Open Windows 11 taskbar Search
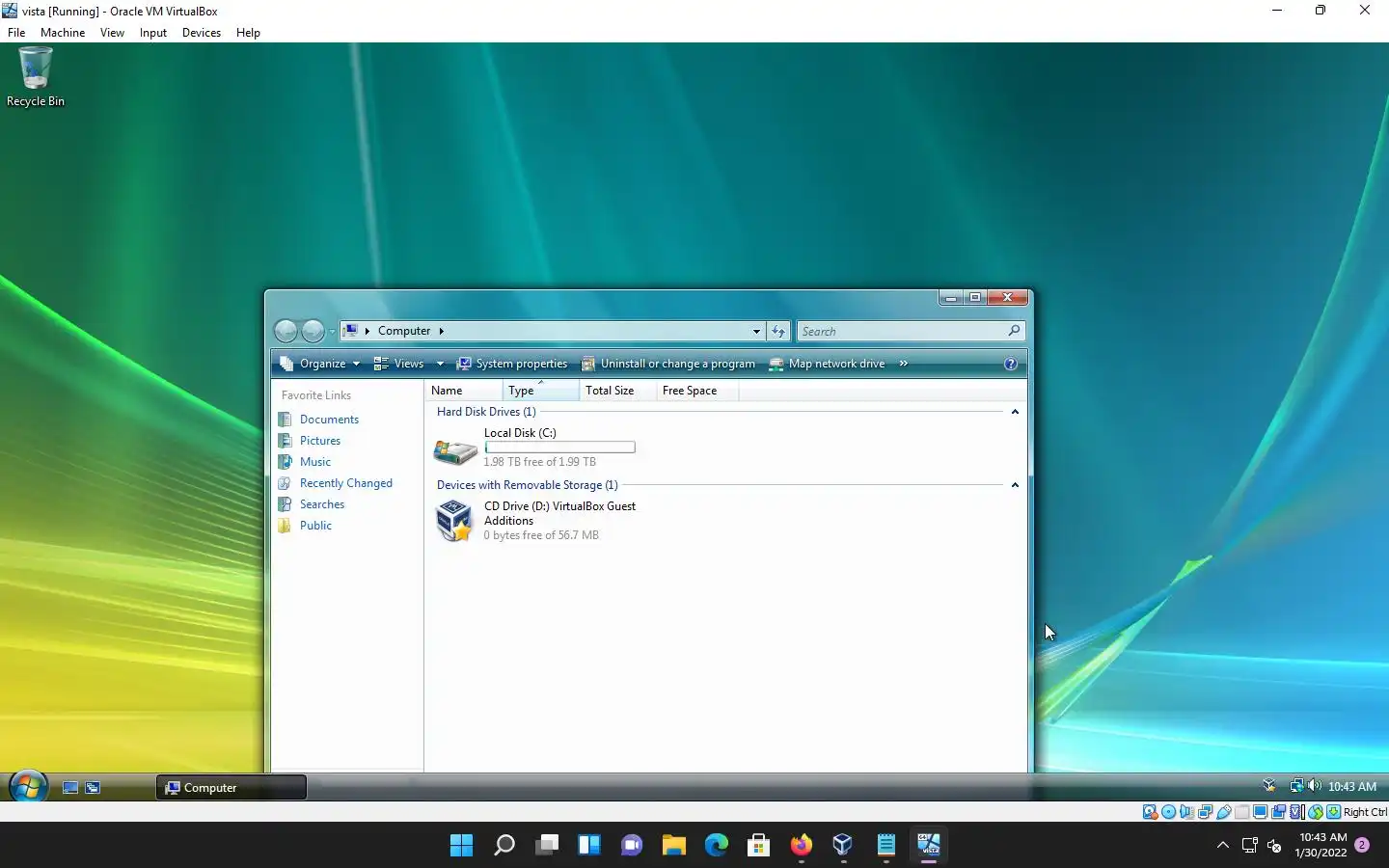 coord(504,846)
